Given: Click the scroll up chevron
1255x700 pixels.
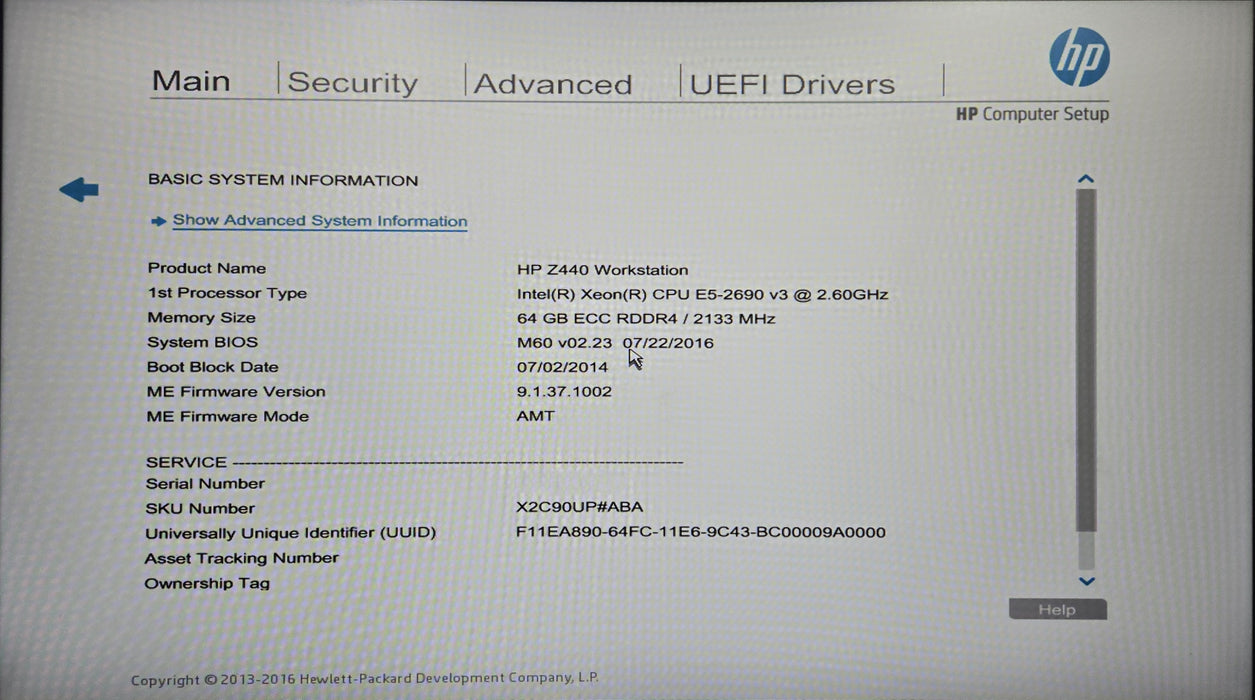Looking at the screenshot, I should click(1086, 179).
